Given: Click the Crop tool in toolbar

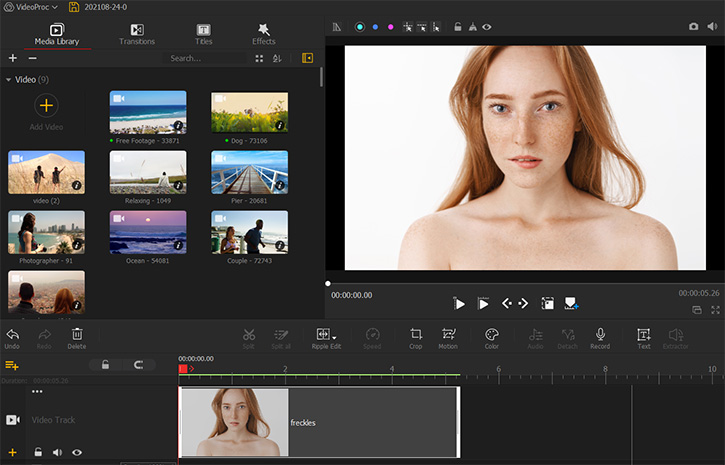Looking at the screenshot, I should (416, 335).
